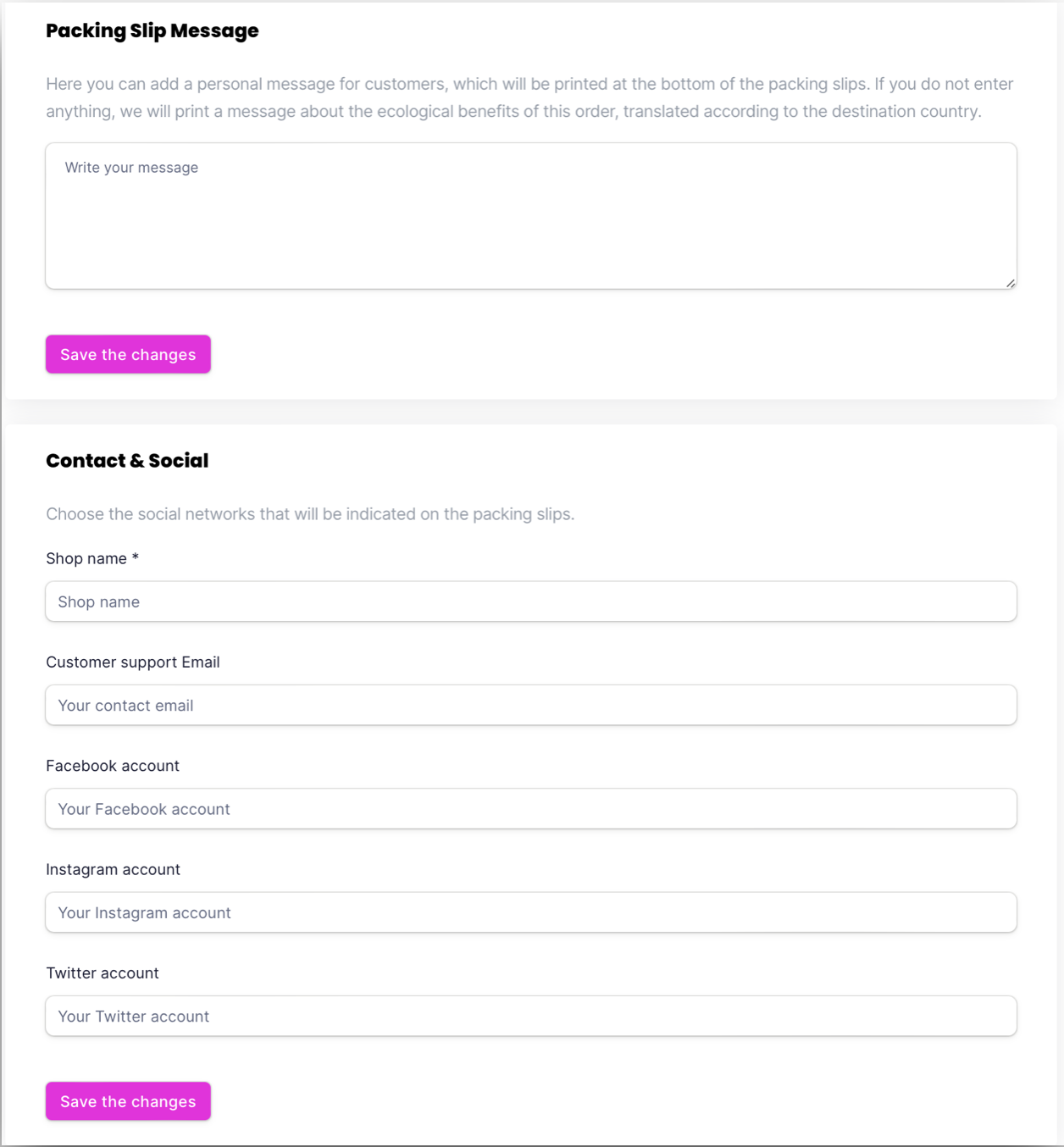Screen dimensions: 1064x1147
Task: Select the Your Facebook account field
Action: (x=530, y=809)
